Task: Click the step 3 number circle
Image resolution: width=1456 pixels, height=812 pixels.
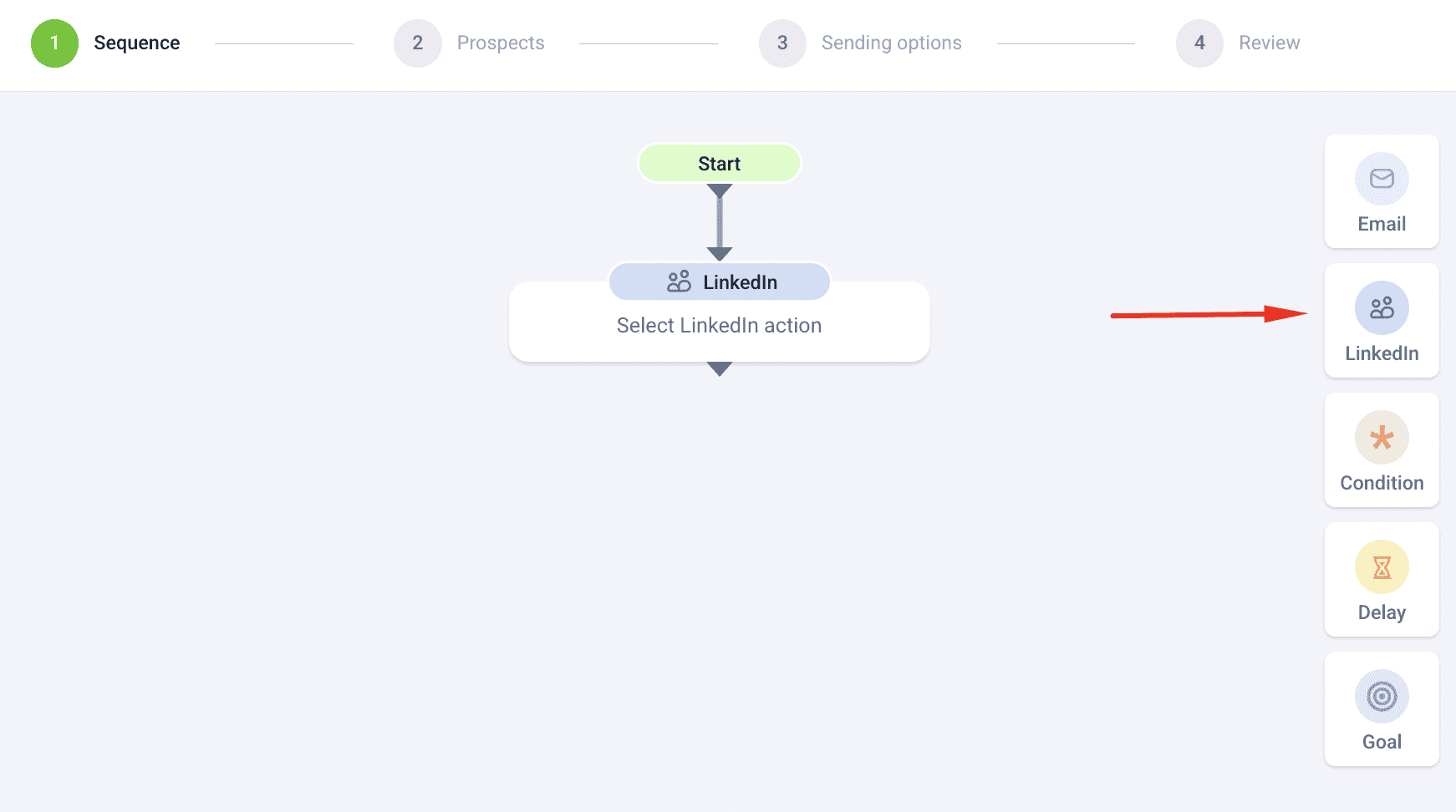Action: tap(782, 43)
